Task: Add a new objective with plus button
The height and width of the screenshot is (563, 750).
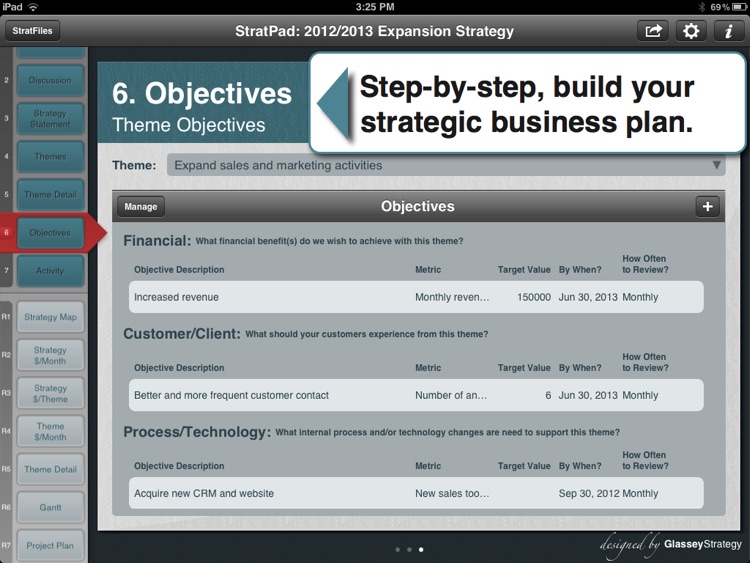Action: pyautogui.click(x=707, y=207)
